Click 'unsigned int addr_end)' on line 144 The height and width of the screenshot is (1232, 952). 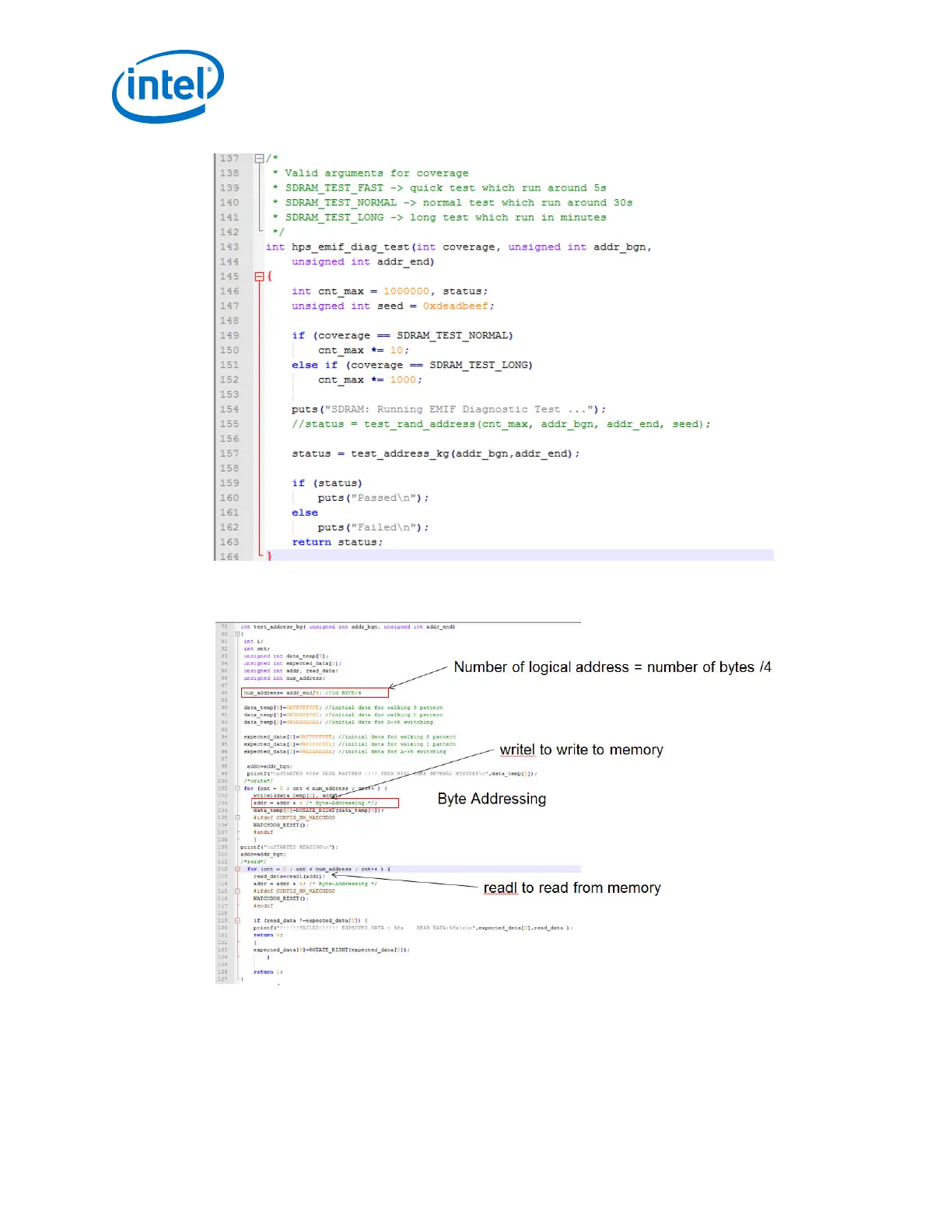pyautogui.click(x=363, y=261)
